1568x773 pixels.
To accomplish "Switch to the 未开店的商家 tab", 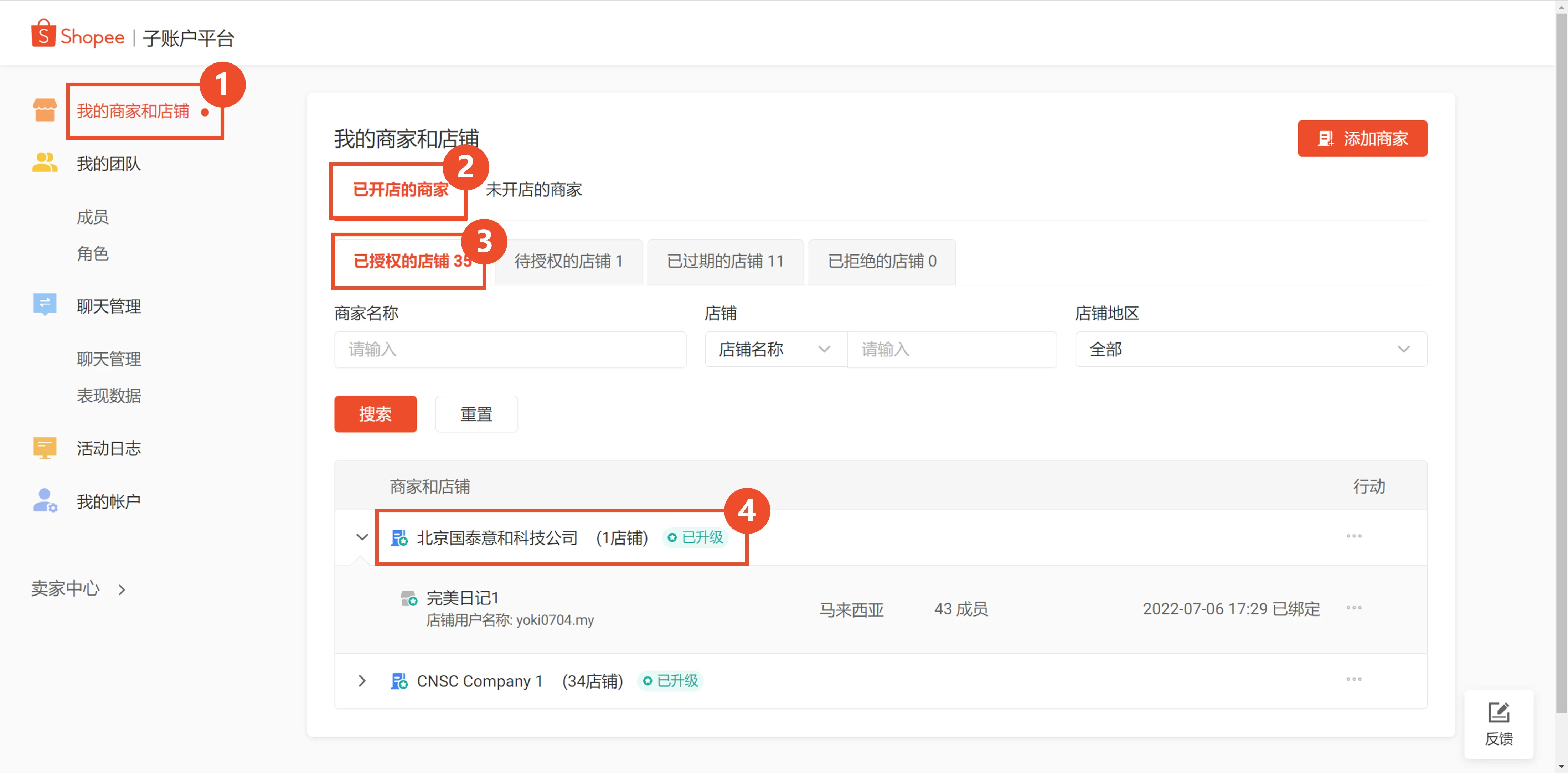I will coord(534,189).
